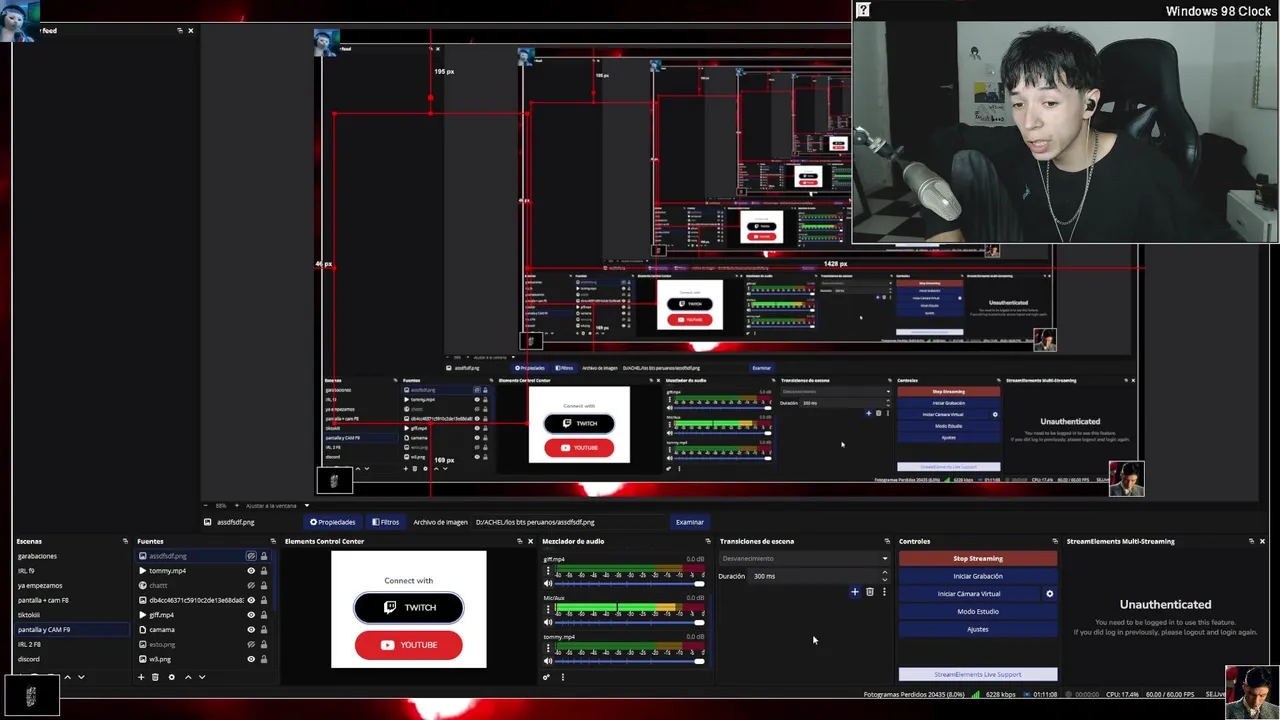This screenshot has width=1280, height=720.
Task: Hide the giff.mp4 source
Action: coord(251,615)
